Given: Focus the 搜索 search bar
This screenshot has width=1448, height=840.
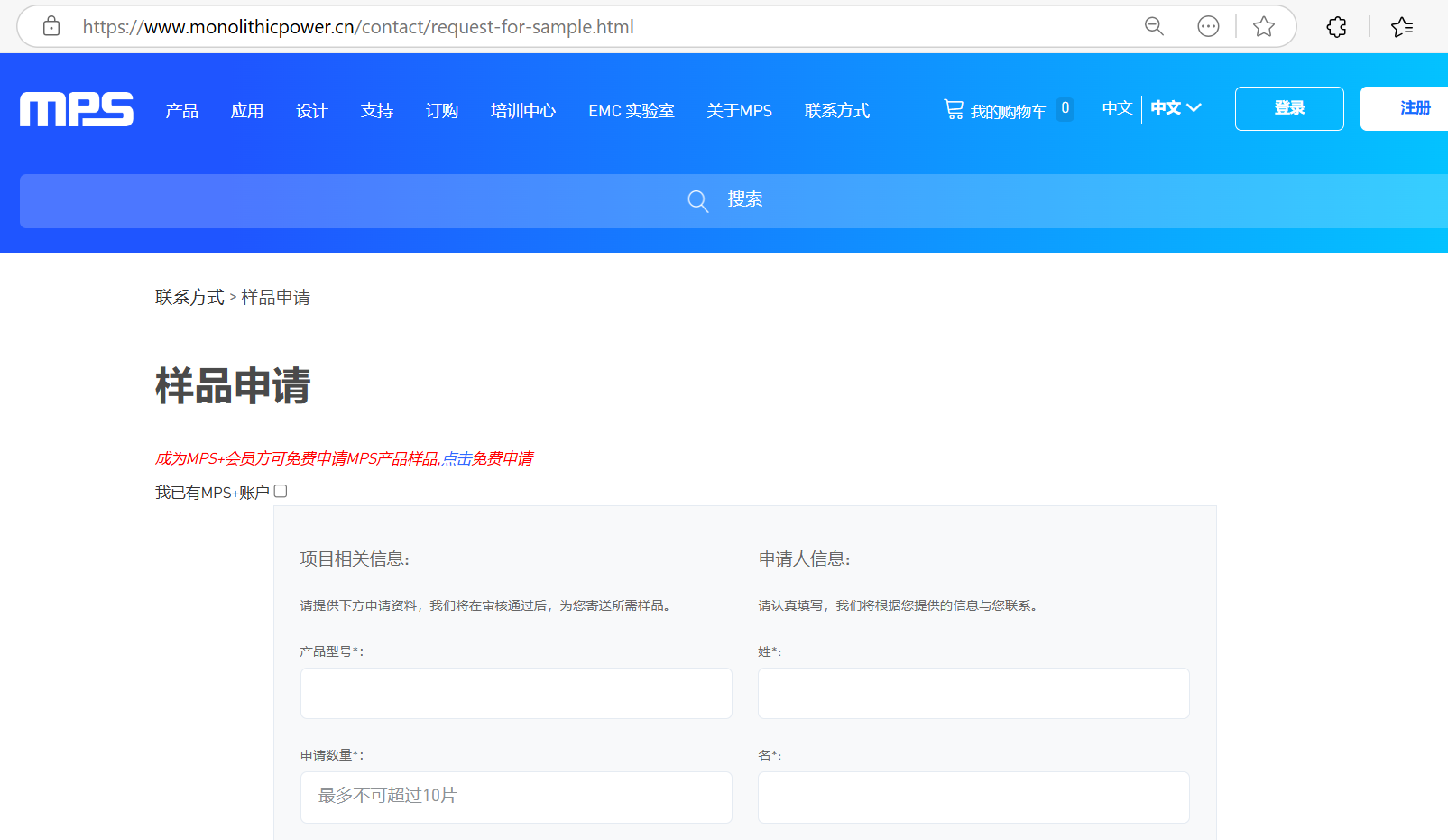Looking at the screenshot, I should pyautogui.click(x=733, y=200).
